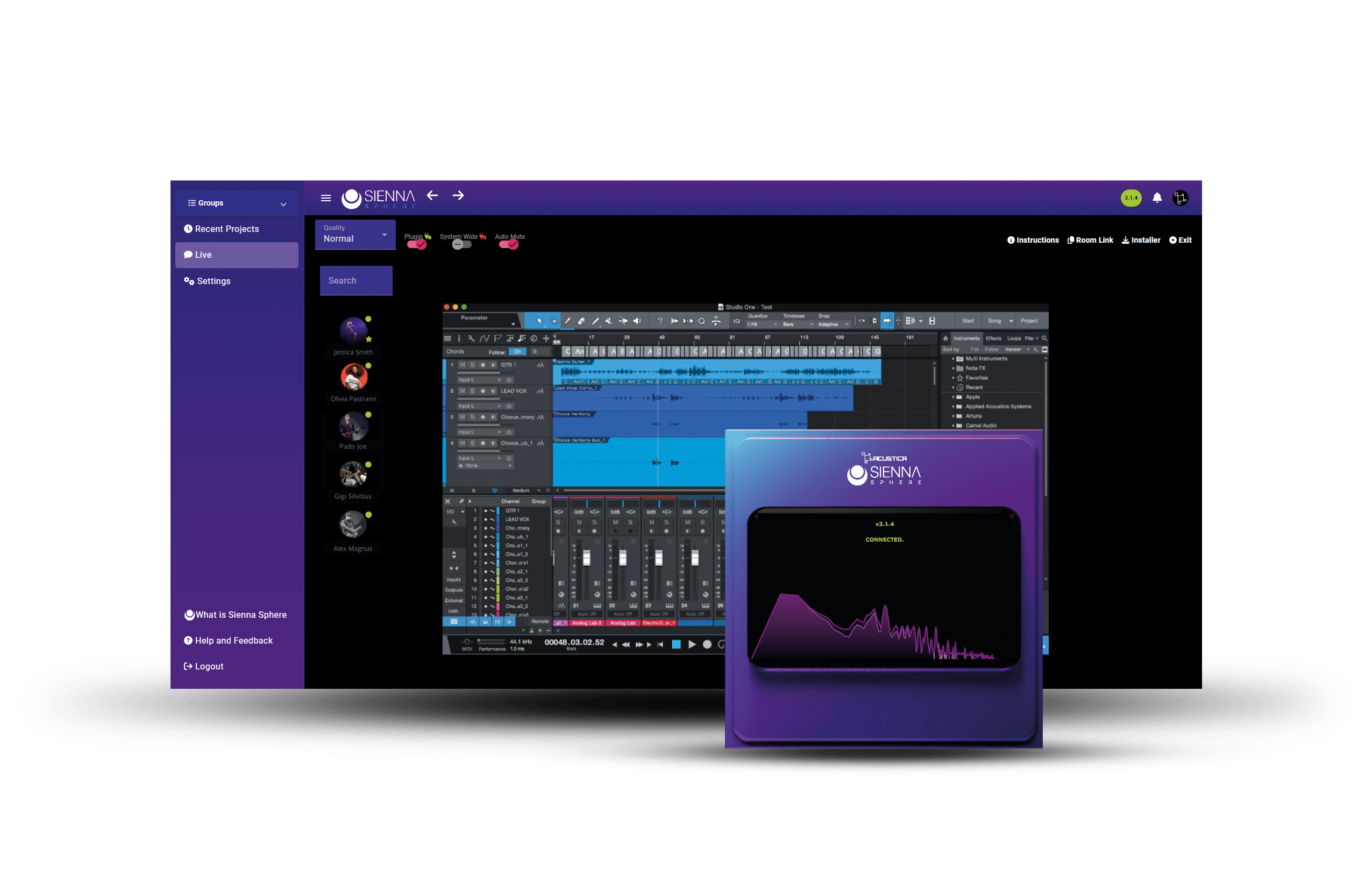This screenshot has width=1372, height=882.
Task: Click the green 3.1.4 version badge
Action: click(1131, 198)
